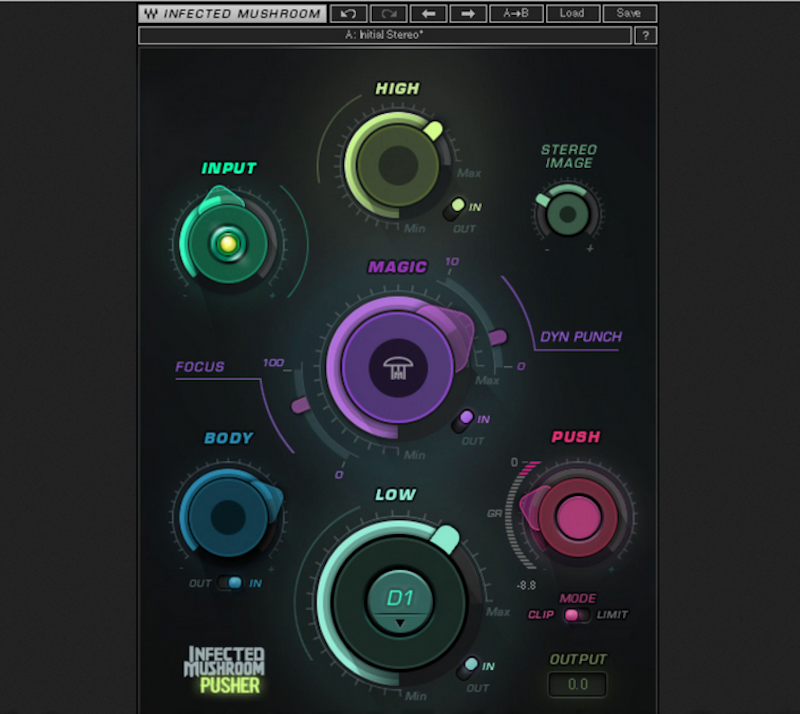Open the LOW note dropdown showing D1
Screen dimensions: 800x714
[399, 602]
